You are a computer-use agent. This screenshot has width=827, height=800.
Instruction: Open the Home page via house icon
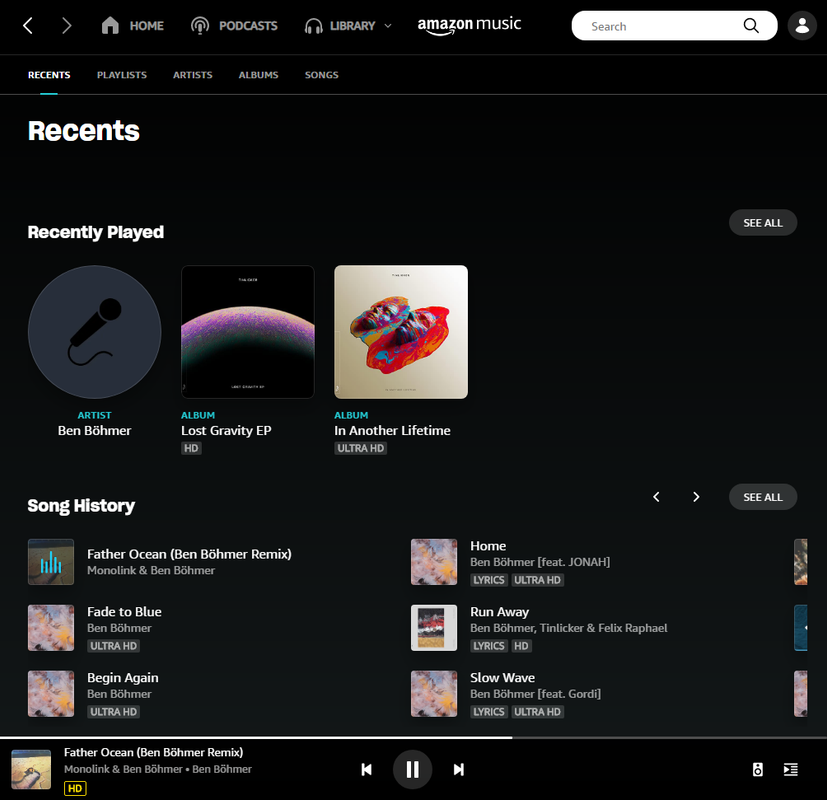pyautogui.click(x=110, y=25)
